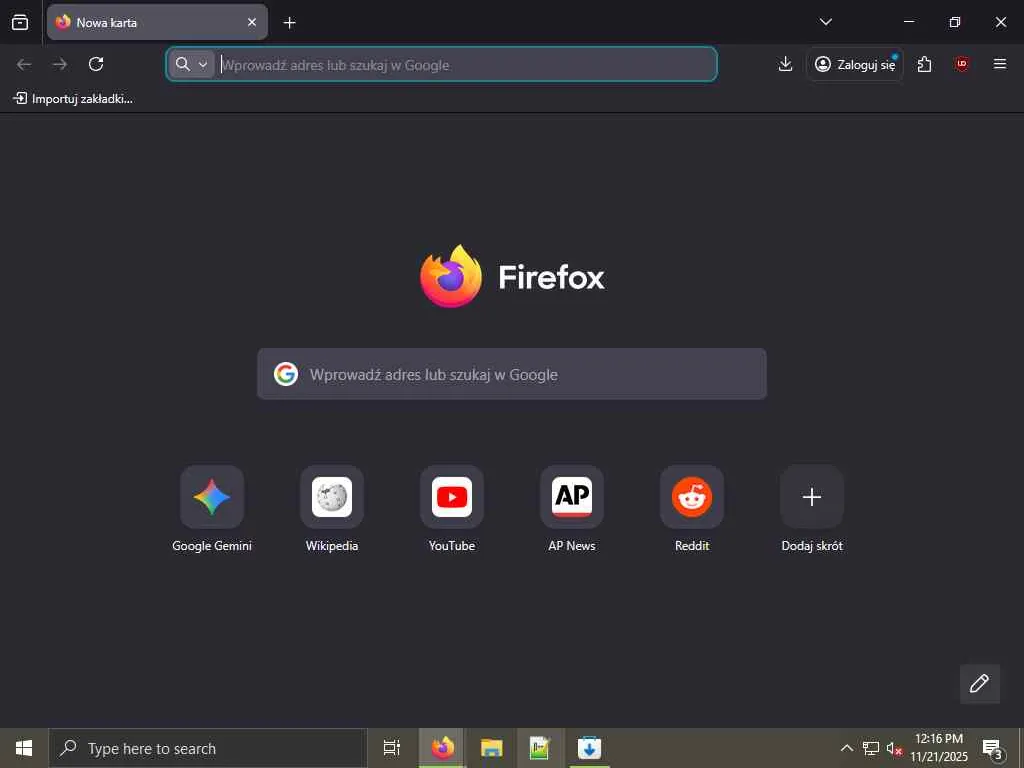1024x768 pixels.
Task: Open the taskbar clock and date
Action: point(939,748)
